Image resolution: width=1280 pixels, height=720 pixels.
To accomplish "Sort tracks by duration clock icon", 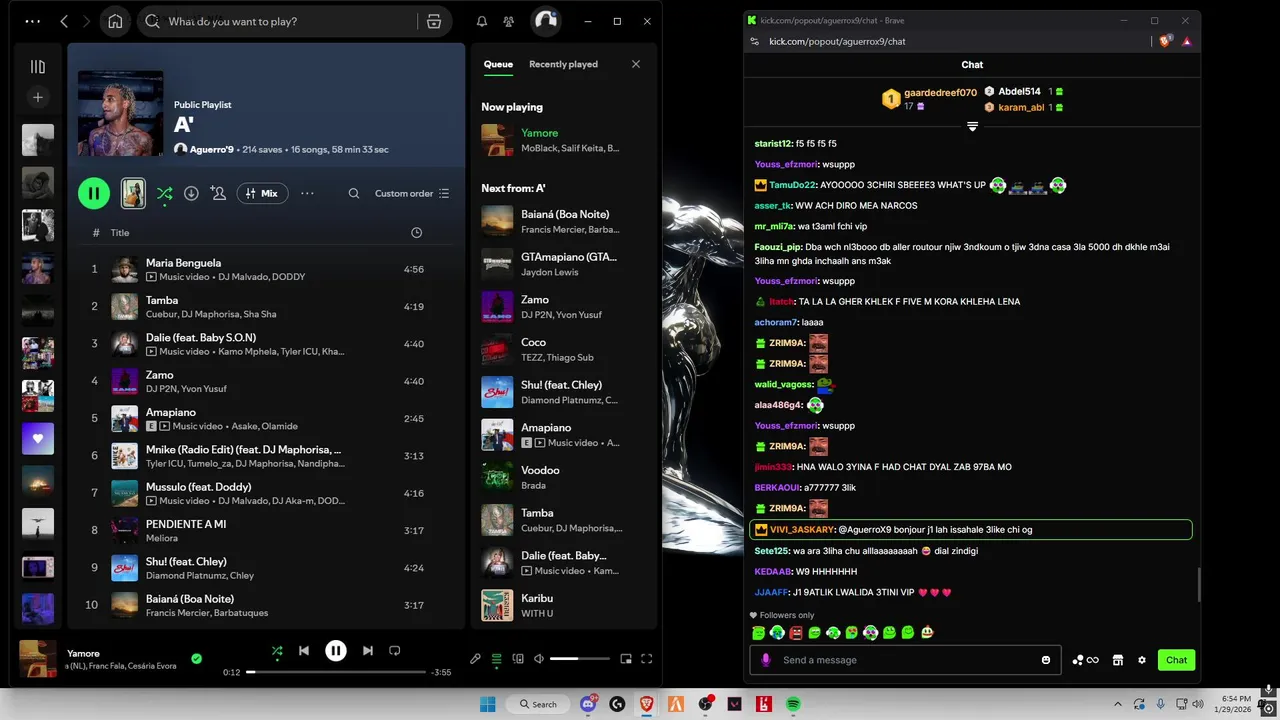I will pyautogui.click(x=417, y=232).
